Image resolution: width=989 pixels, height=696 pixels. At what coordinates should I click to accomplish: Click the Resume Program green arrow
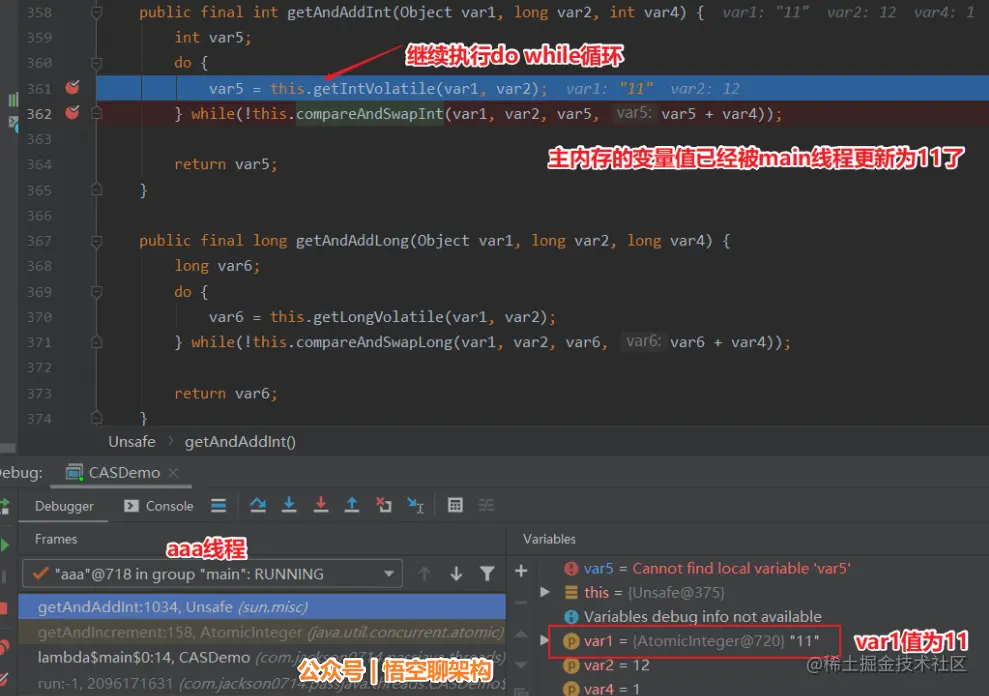[x=4, y=545]
